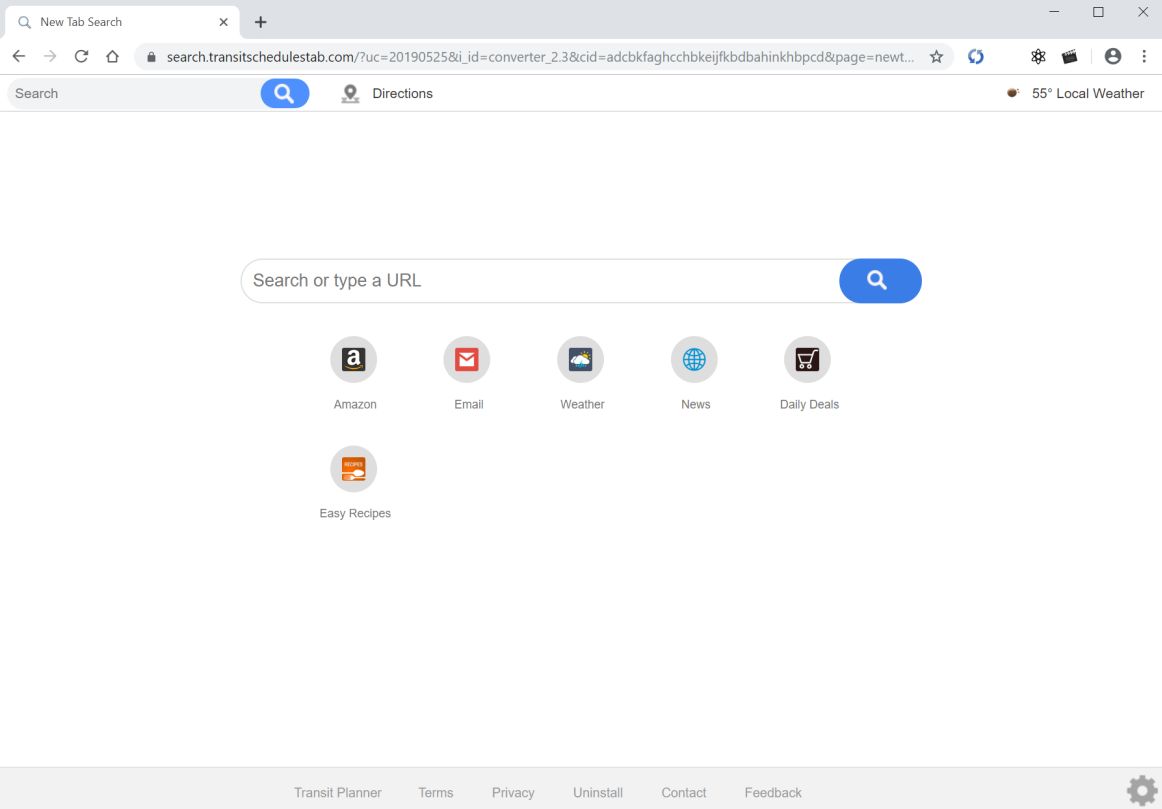The image size is (1162, 809).
Task: Click the atom-shaped extension icon
Action: click(1038, 56)
